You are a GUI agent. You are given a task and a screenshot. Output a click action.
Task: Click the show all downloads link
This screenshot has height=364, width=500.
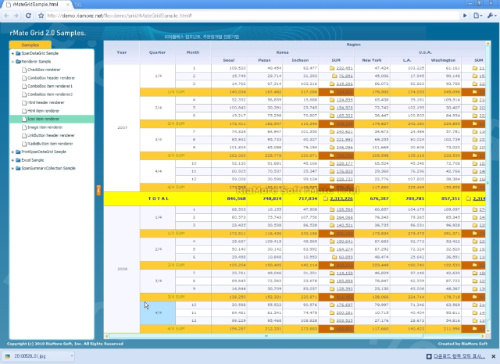coord(458,357)
